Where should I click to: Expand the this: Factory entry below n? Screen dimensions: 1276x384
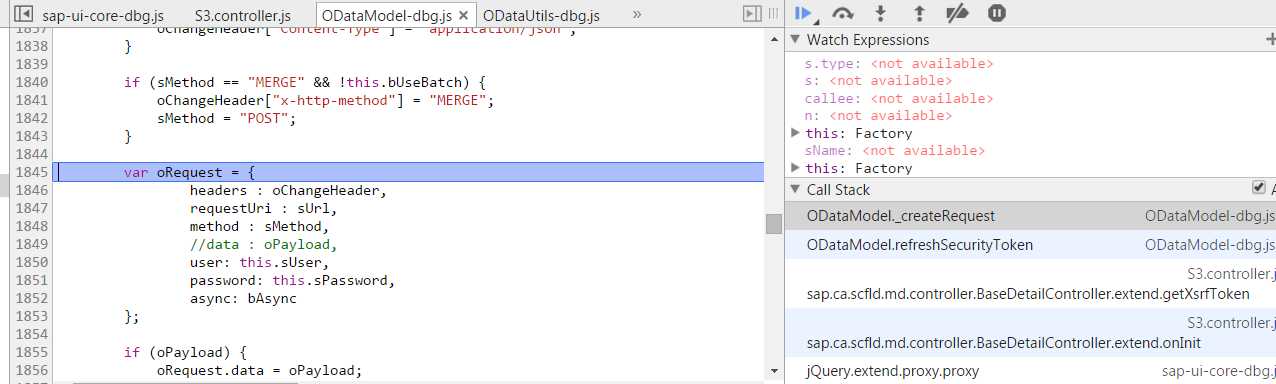[795, 133]
